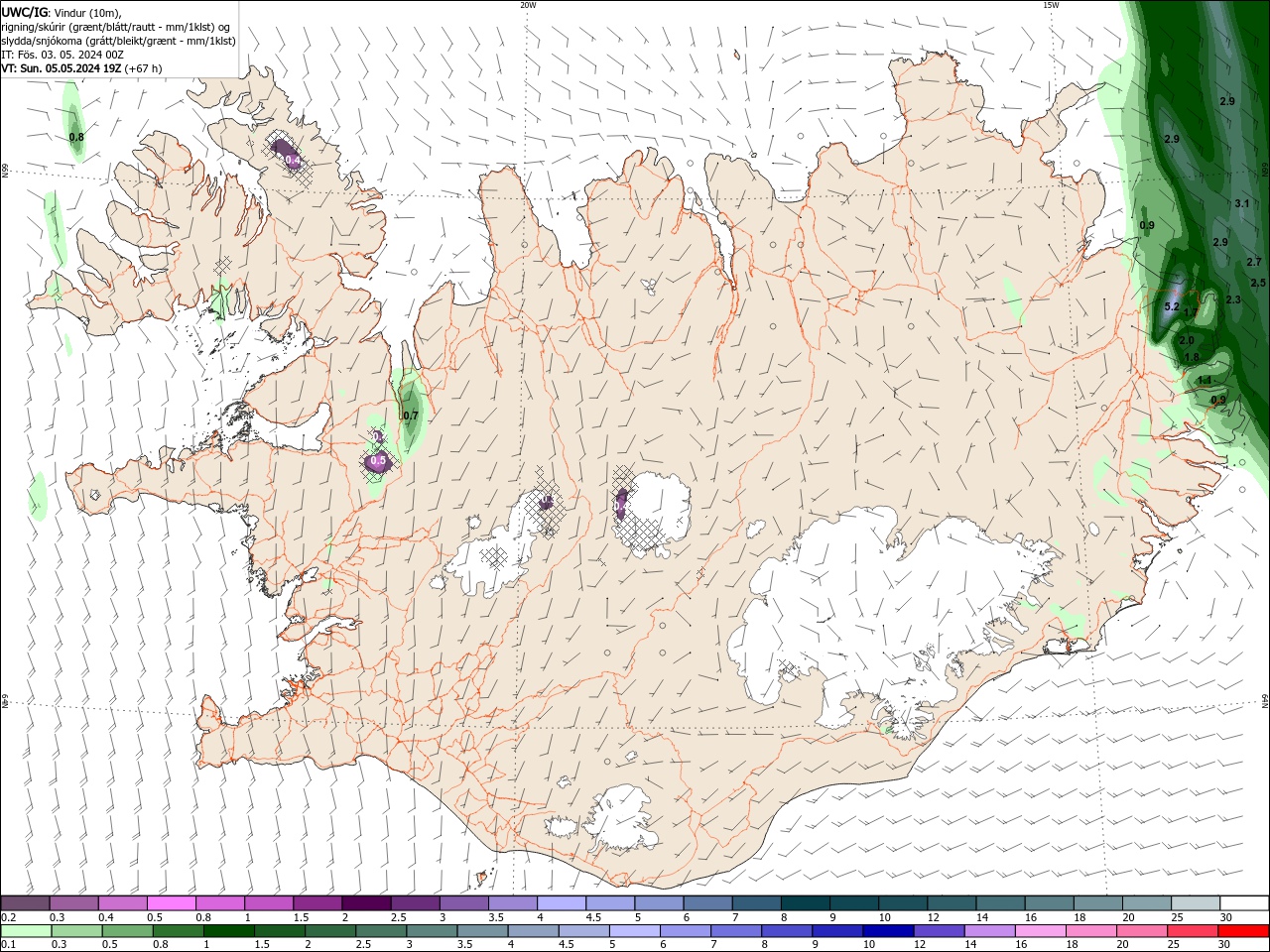The image size is (1270, 952).
Task: Click the '15W' longitude label
Action: coord(1051,5)
